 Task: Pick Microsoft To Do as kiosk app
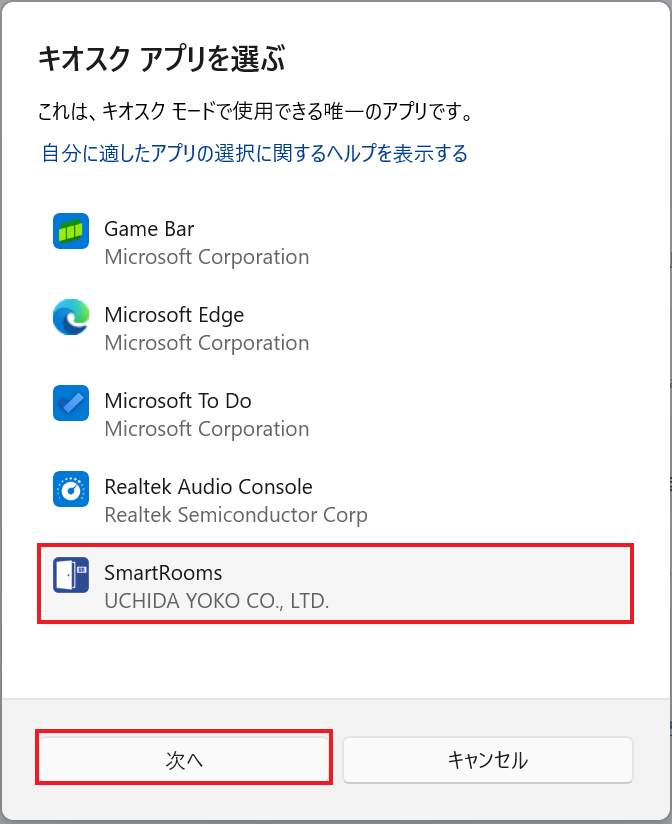(x=178, y=401)
